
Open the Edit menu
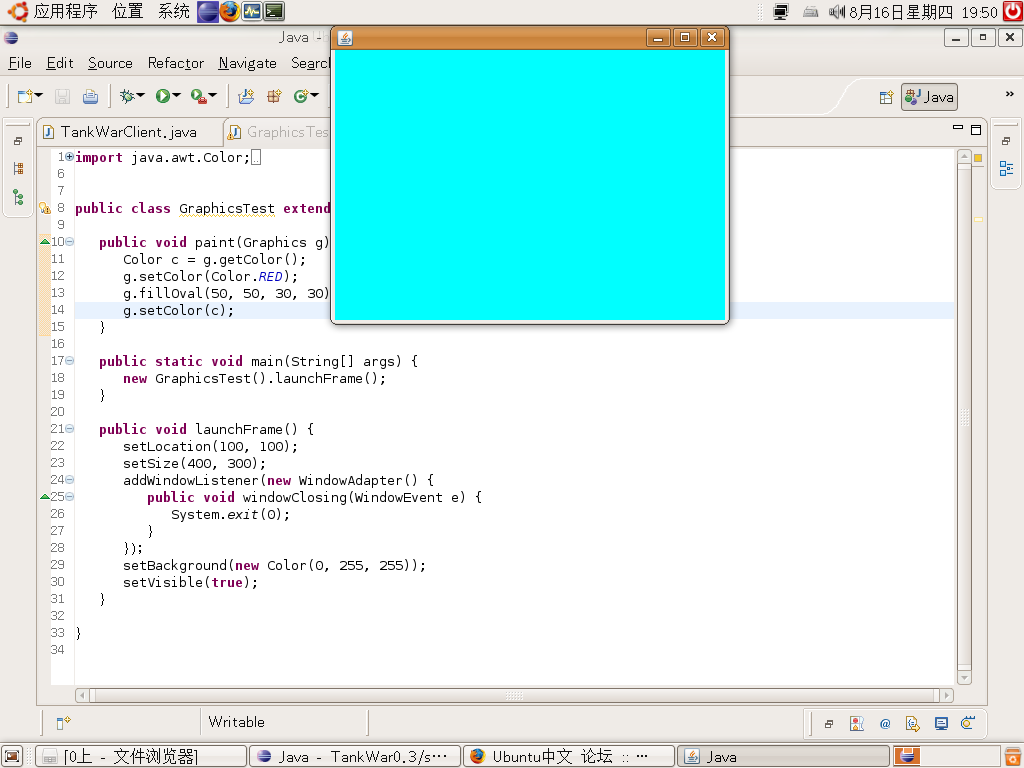pos(60,63)
